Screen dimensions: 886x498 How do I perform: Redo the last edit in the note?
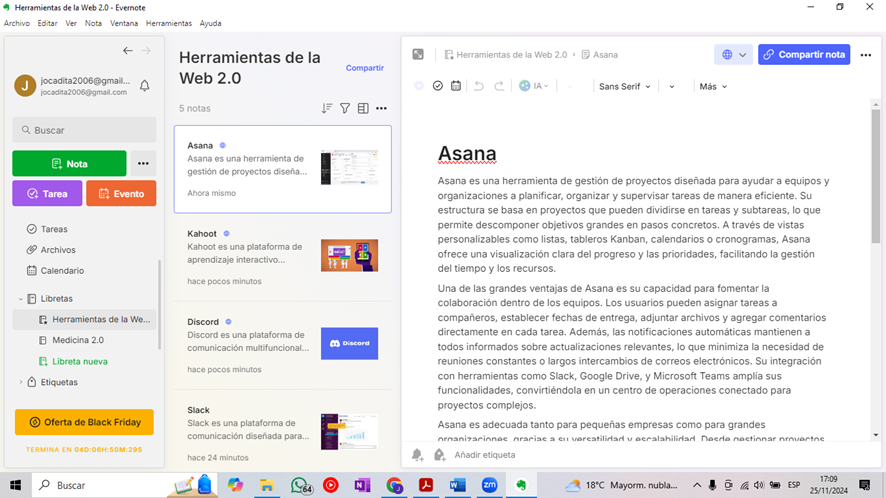[x=499, y=86]
